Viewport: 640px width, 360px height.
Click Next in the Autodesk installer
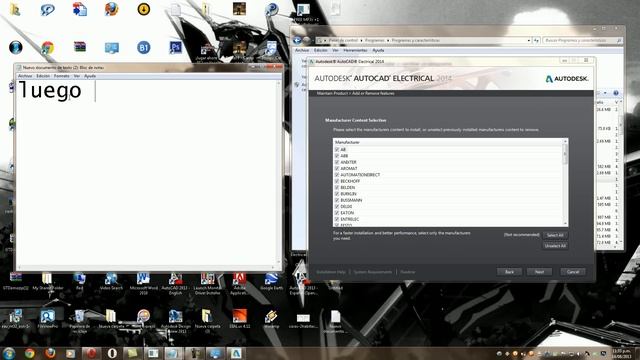pyautogui.click(x=539, y=272)
